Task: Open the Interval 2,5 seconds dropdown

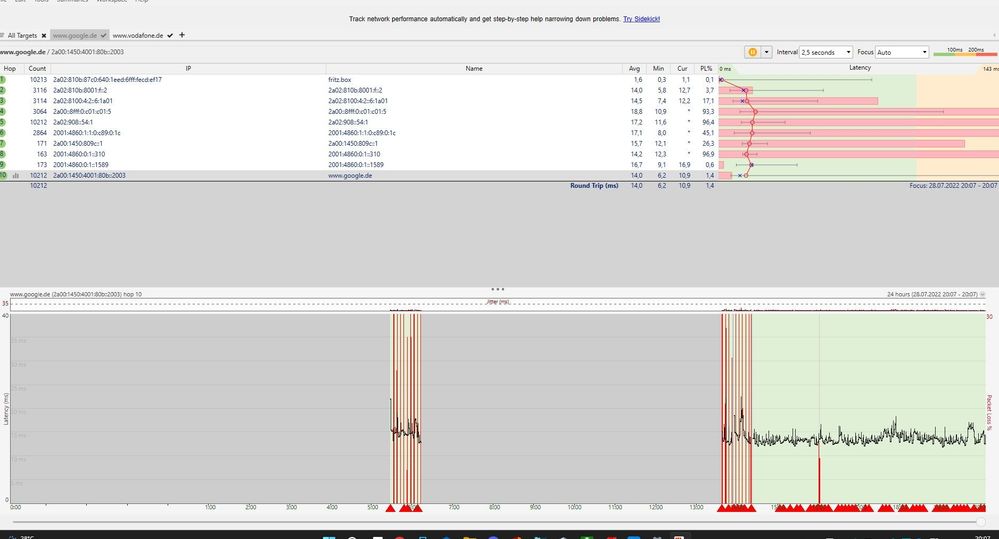Action: tap(826, 52)
